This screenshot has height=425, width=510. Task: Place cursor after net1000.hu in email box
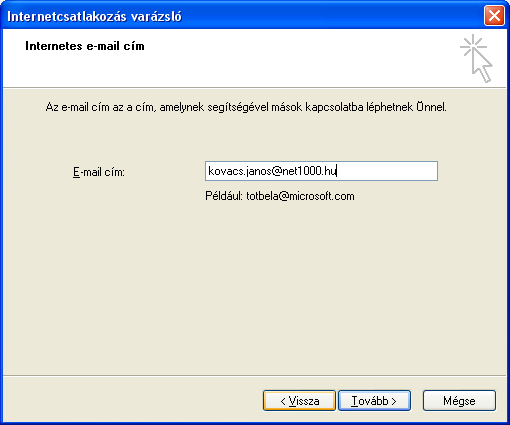pyautogui.click(x=337, y=171)
